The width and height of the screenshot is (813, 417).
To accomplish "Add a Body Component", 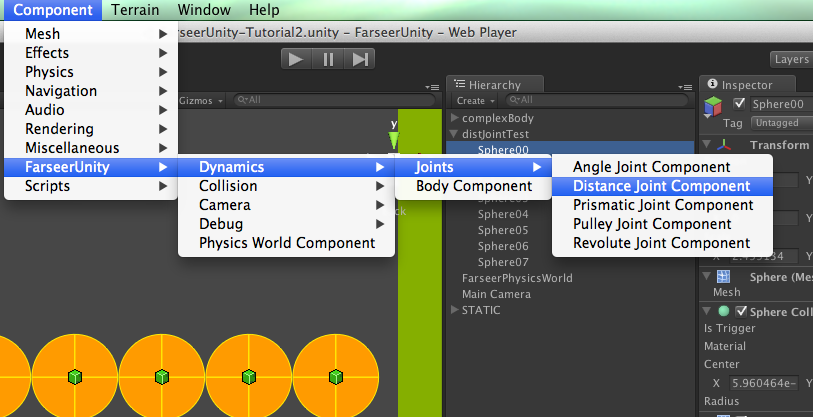I will click(x=473, y=186).
